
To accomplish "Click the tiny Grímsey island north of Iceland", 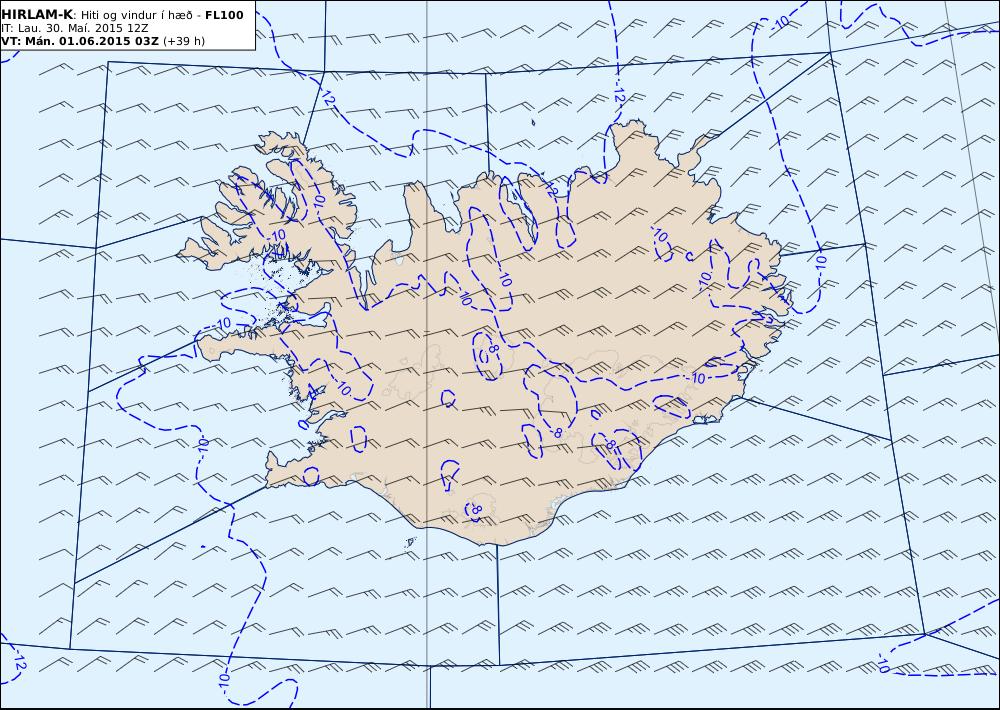I will tap(533, 122).
